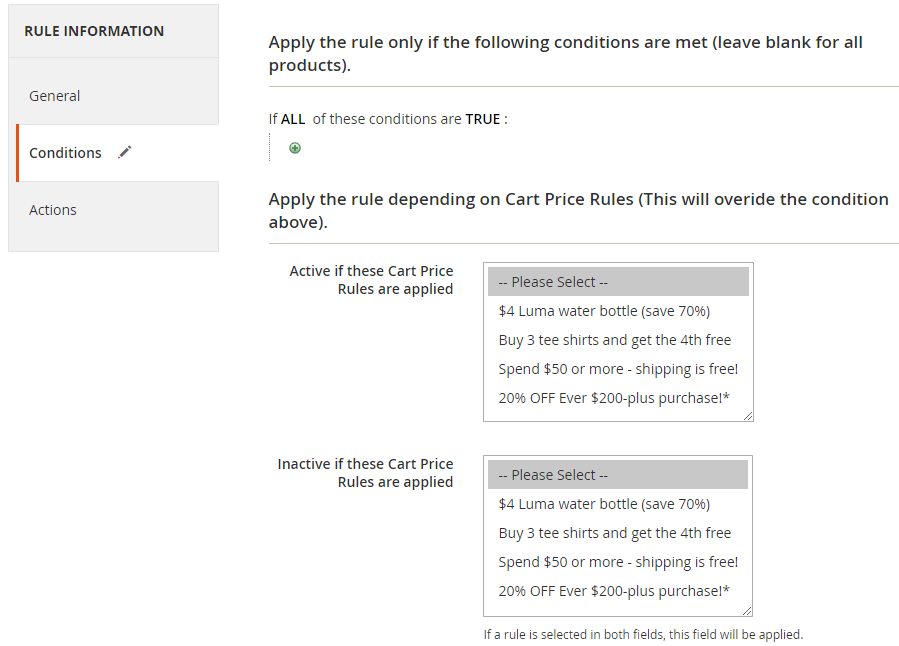The image size is (899, 646).
Task: Choose 'Buy 3 tee shirts' in Inactive list
Action: point(617,533)
